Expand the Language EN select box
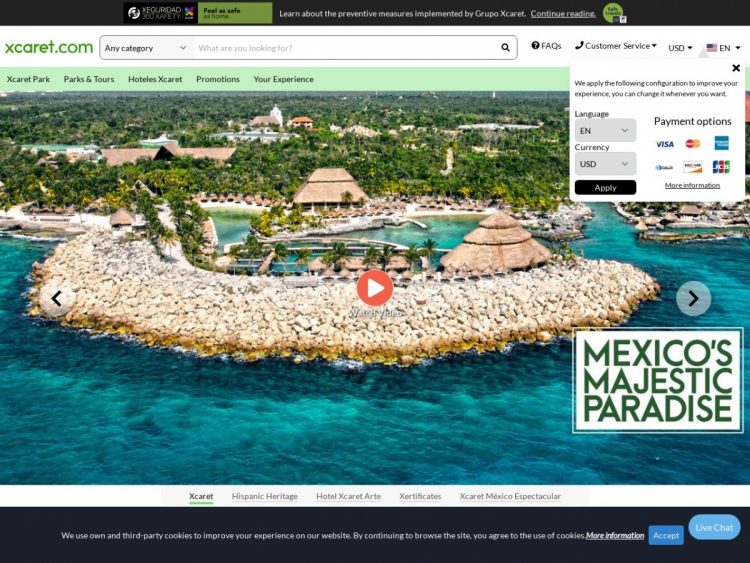 pos(605,131)
